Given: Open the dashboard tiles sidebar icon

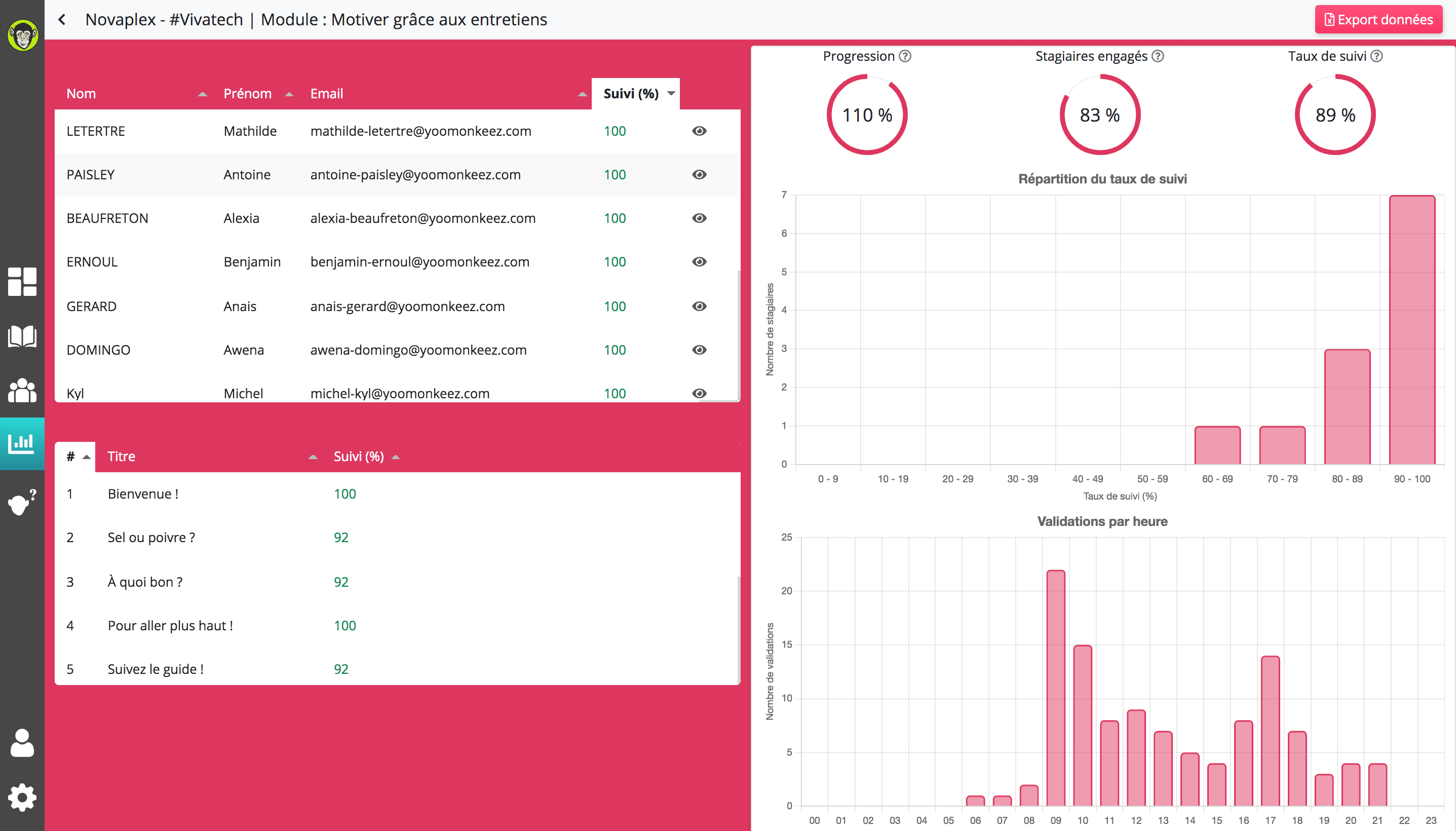Looking at the screenshot, I should (22, 281).
